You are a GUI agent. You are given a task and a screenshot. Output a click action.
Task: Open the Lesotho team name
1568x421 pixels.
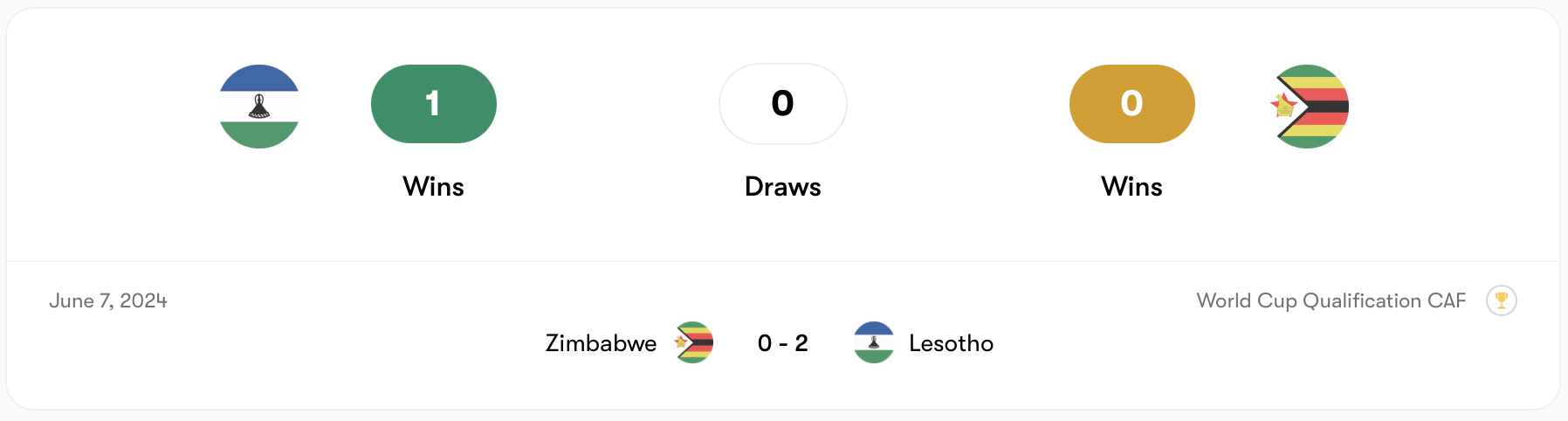[x=951, y=343]
